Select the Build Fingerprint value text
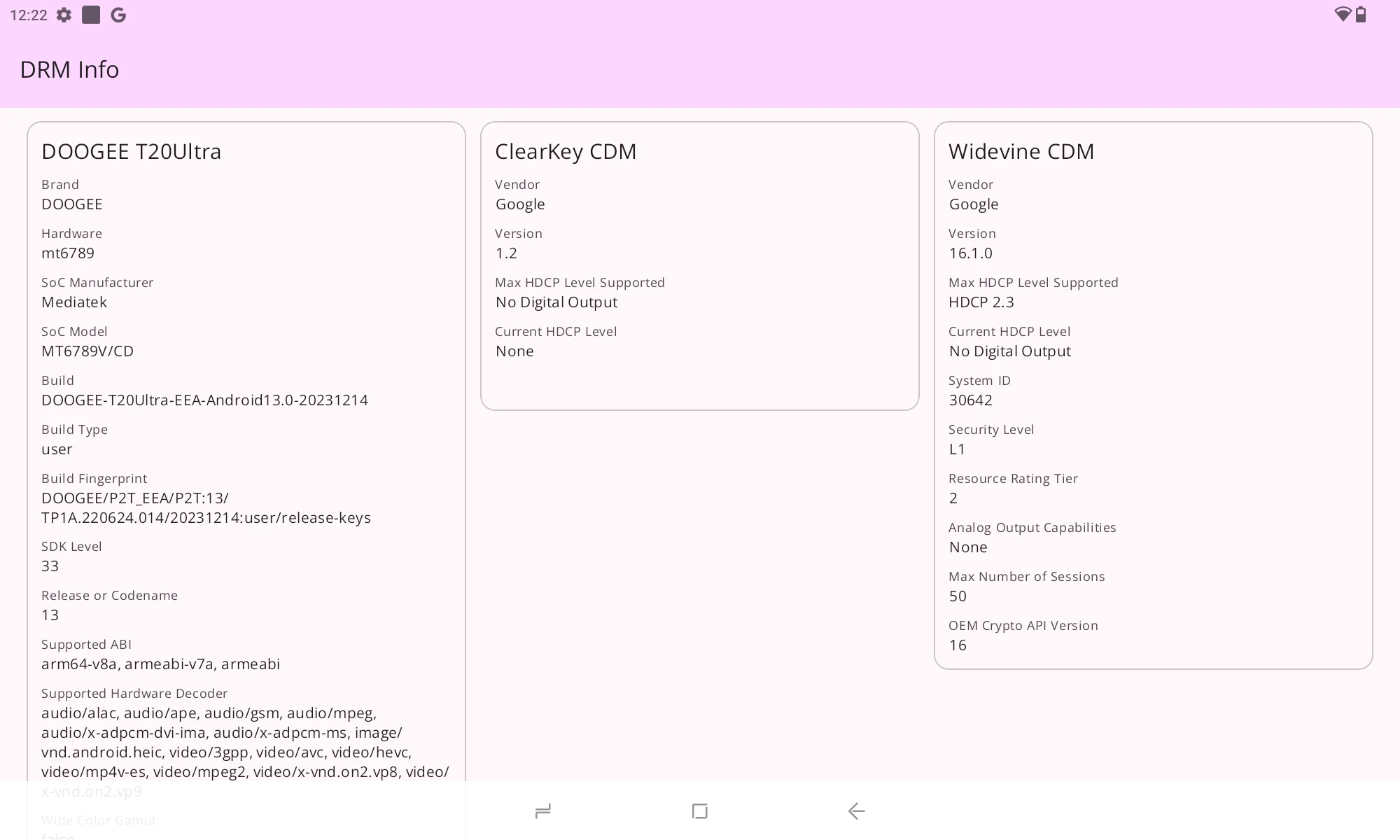The height and width of the screenshot is (840, 1400). point(206,508)
